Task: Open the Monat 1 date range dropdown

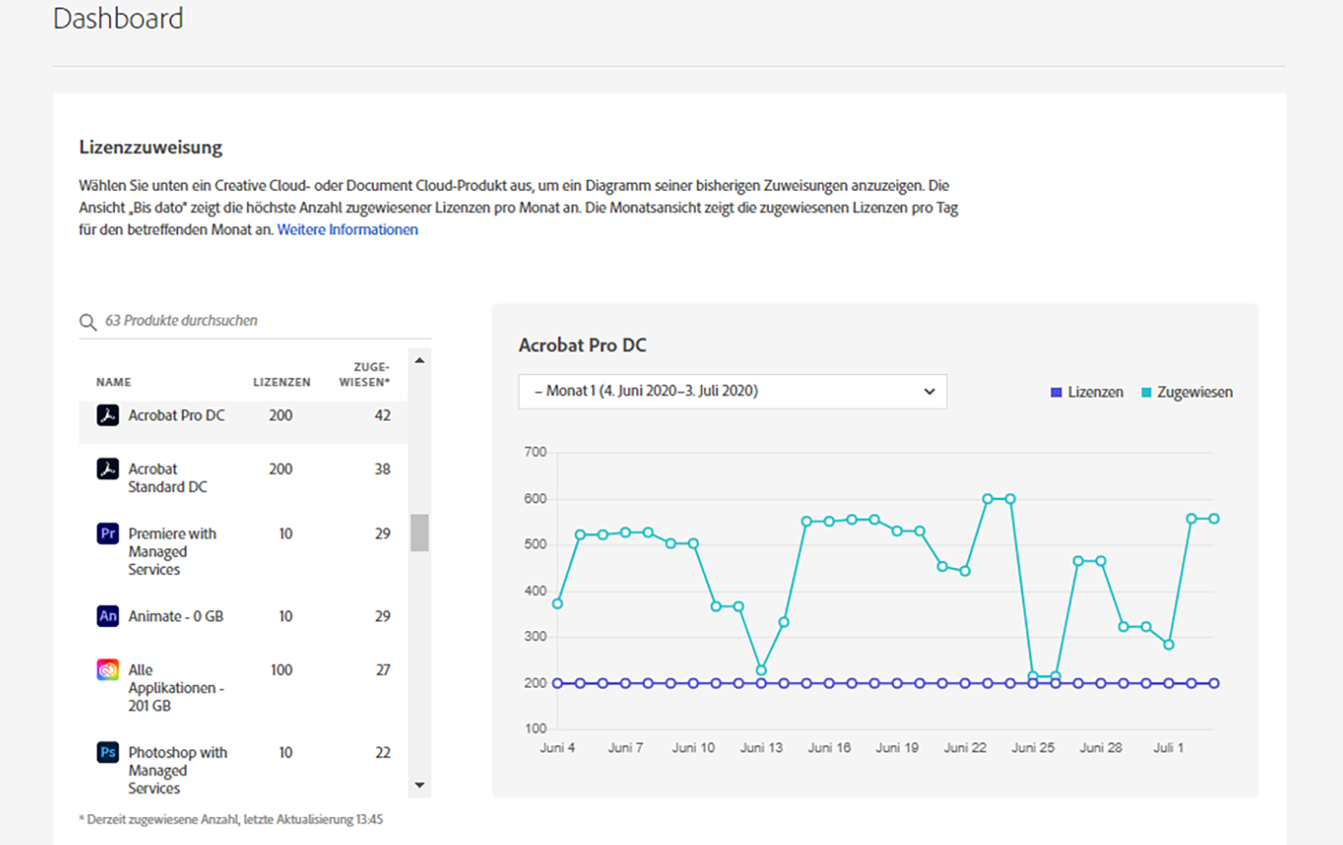Action: pyautogui.click(x=732, y=392)
